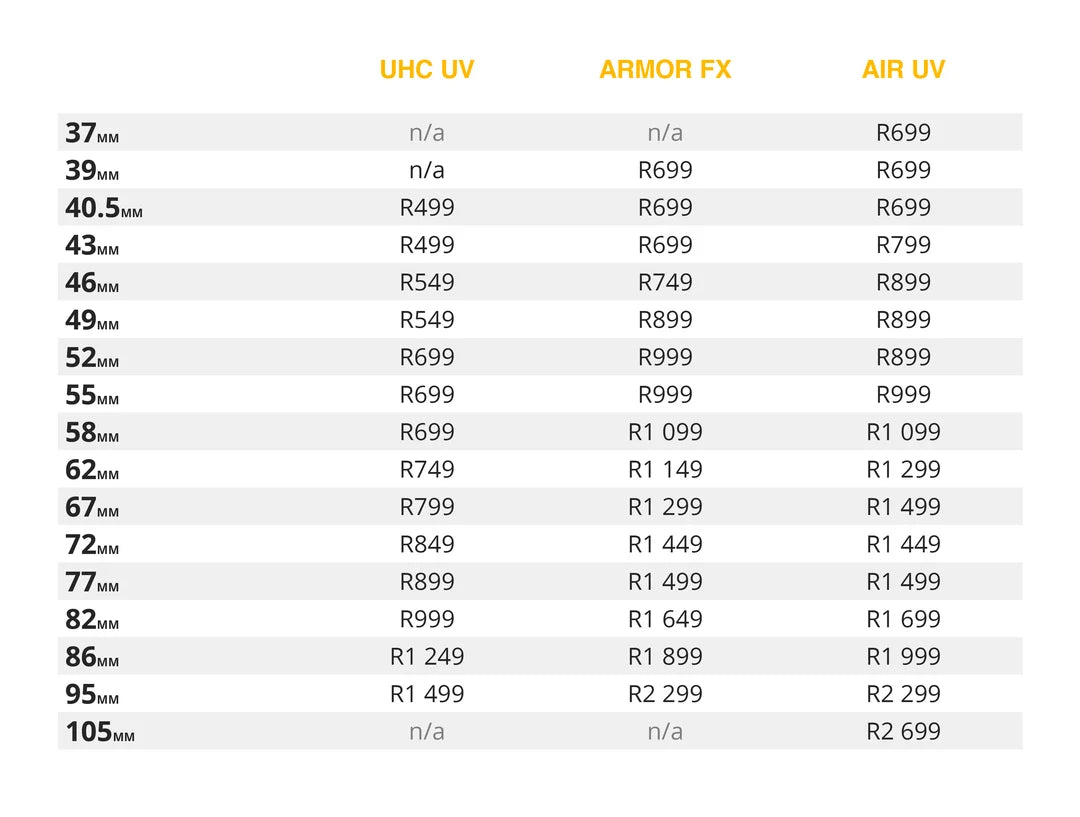The height and width of the screenshot is (817, 1080).
Task: Click the UHC UV price R1 499
Action: (x=427, y=694)
